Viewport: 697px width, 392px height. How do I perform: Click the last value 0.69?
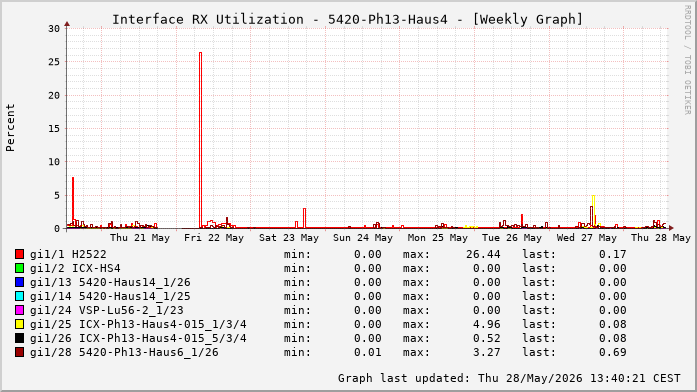click(613, 352)
